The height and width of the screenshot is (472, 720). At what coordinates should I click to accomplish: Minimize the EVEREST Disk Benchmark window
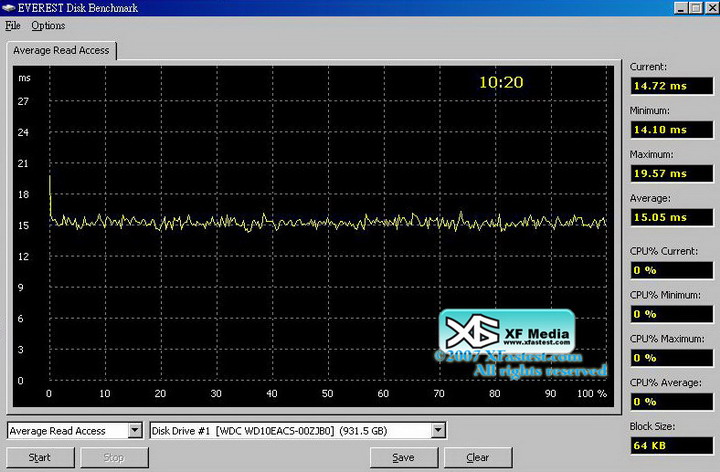[x=681, y=8]
